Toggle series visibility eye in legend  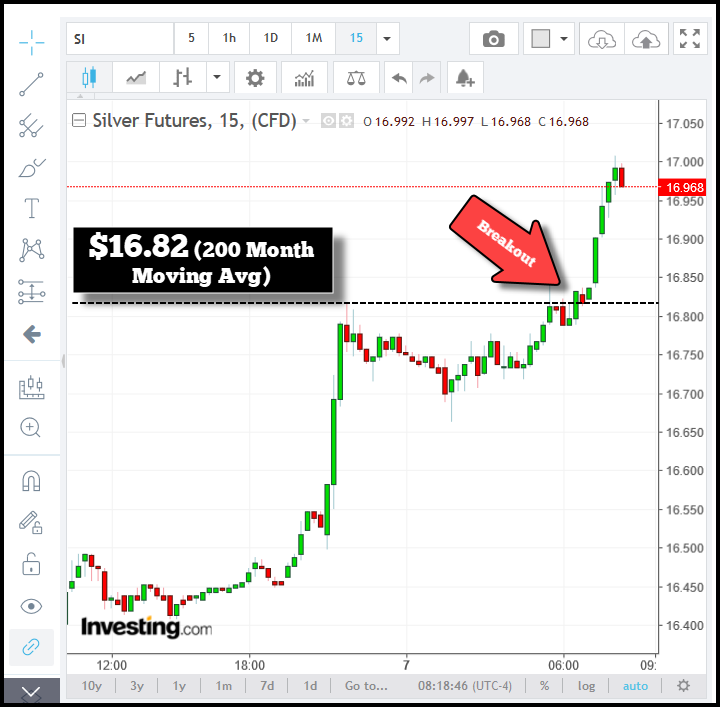pyautogui.click(x=328, y=121)
